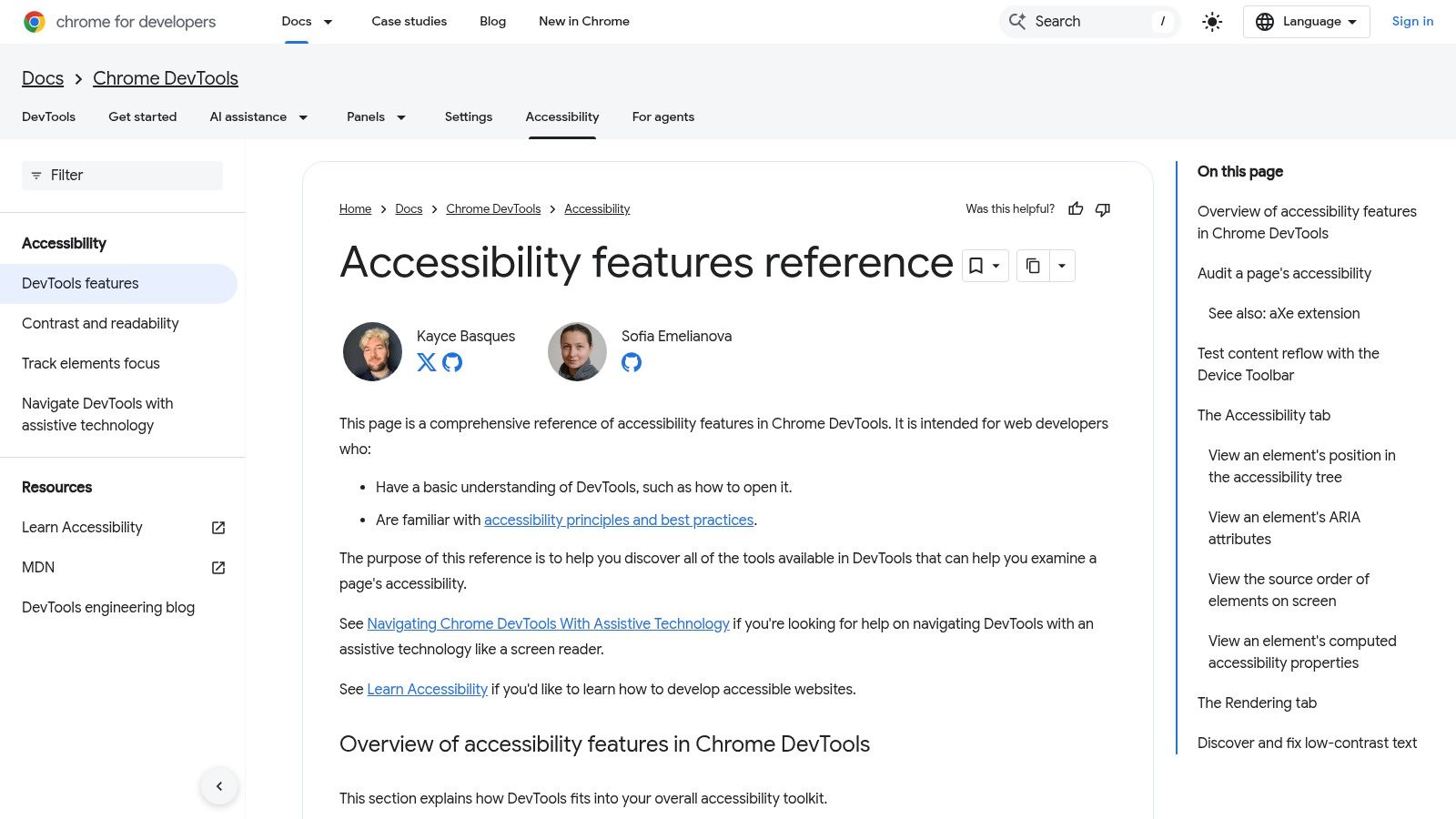Switch to the Get started tab

pyautogui.click(x=143, y=117)
